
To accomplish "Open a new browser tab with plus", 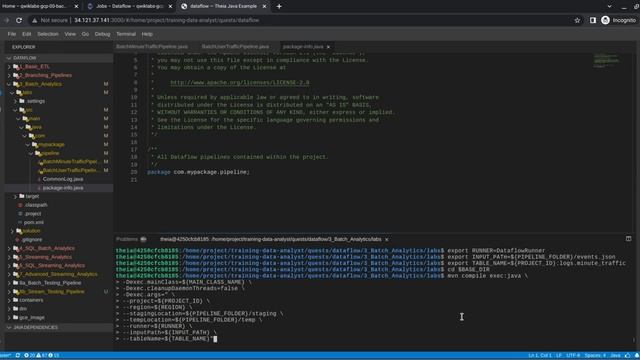I will [279, 6].
